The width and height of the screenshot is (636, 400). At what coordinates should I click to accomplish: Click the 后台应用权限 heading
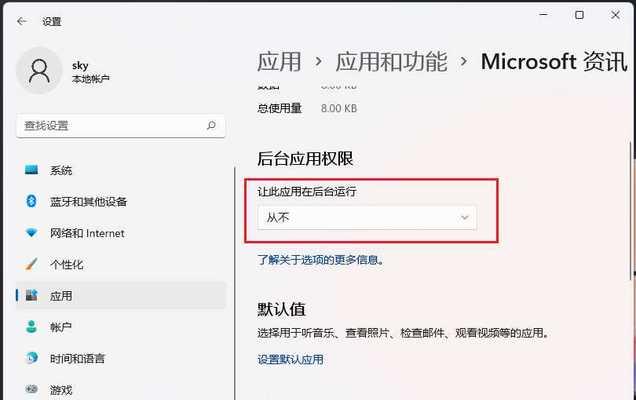(x=305, y=159)
